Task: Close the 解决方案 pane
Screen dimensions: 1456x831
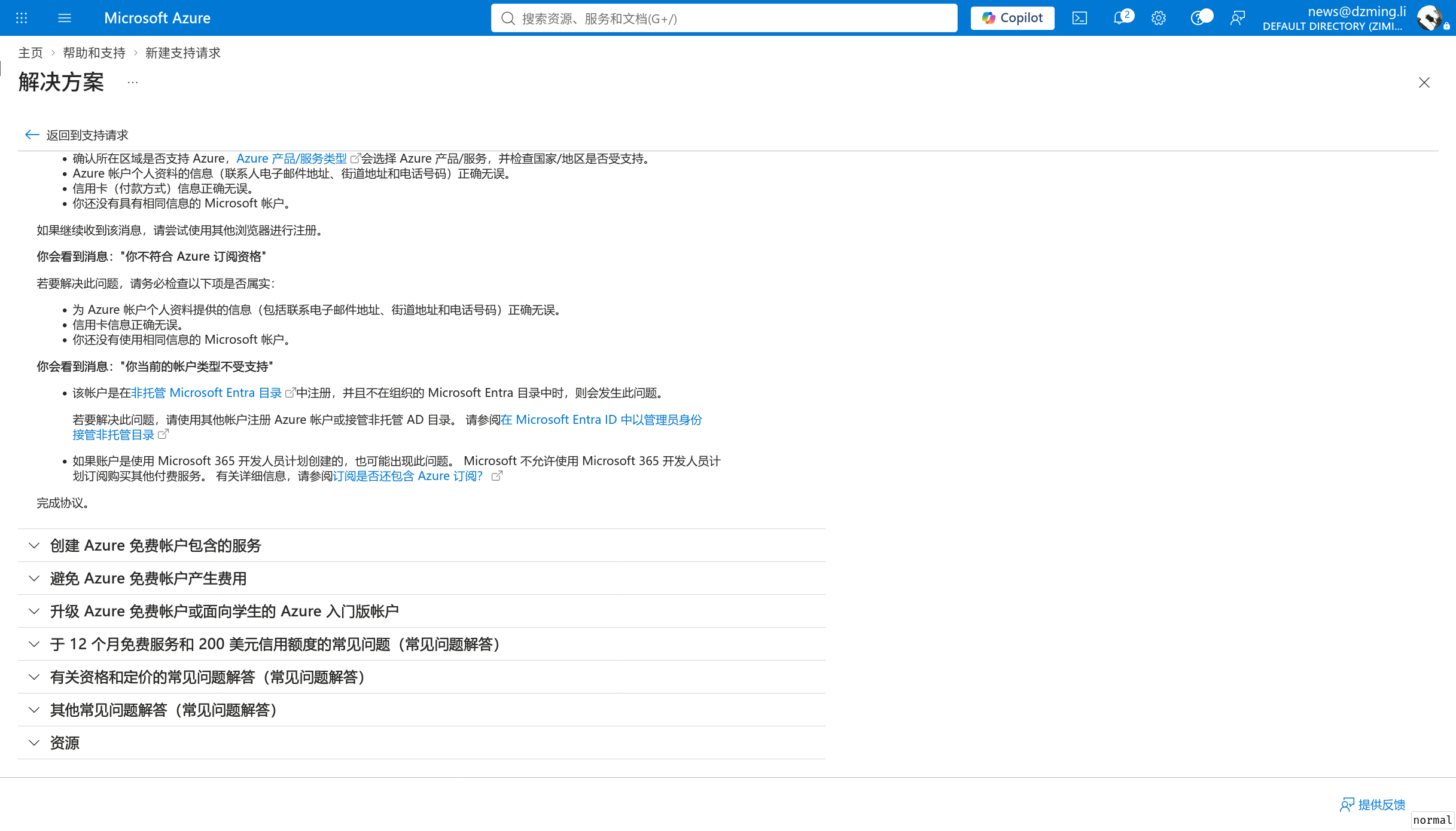Action: click(1424, 83)
